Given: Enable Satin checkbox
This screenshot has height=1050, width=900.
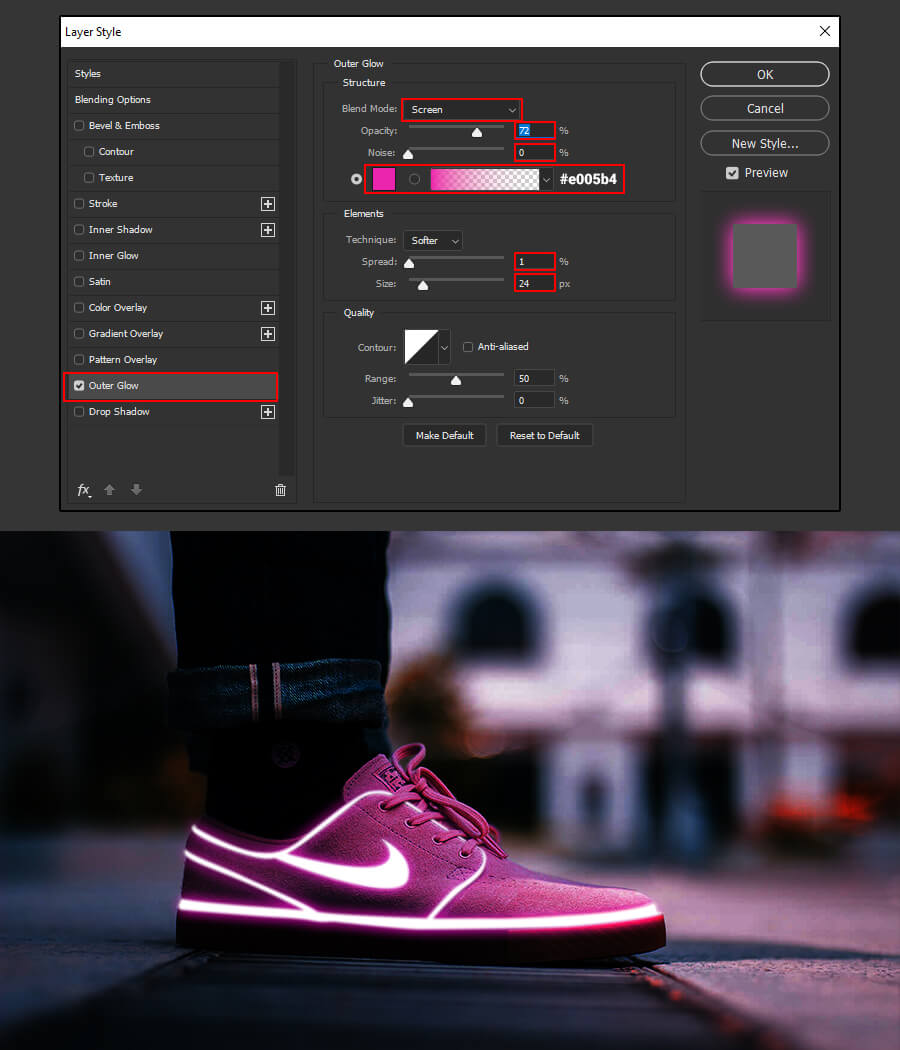Looking at the screenshot, I should click(79, 282).
